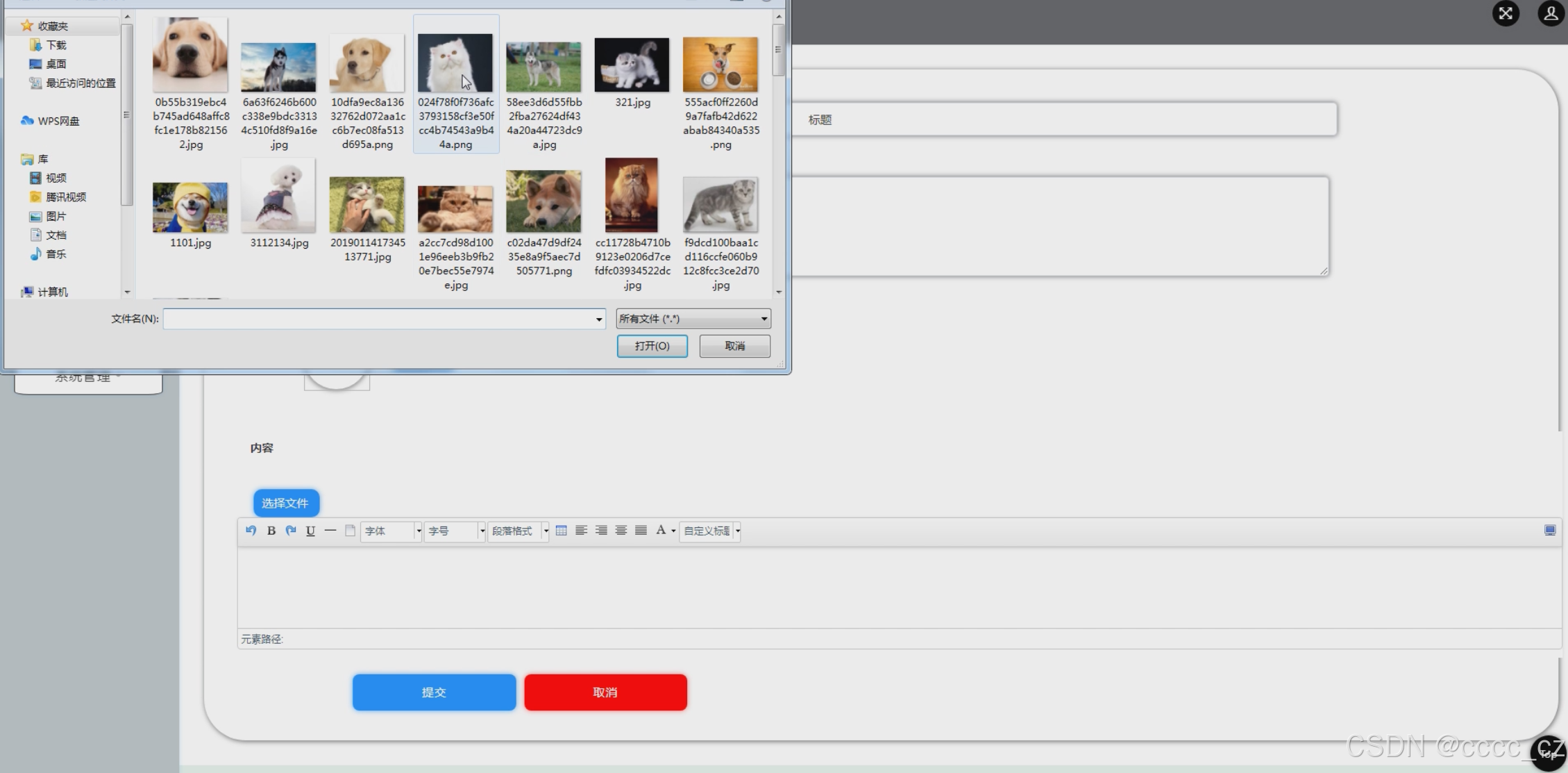Click the redo icon in editor toolbar
Screen dimensions: 1568x773
point(291,531)
